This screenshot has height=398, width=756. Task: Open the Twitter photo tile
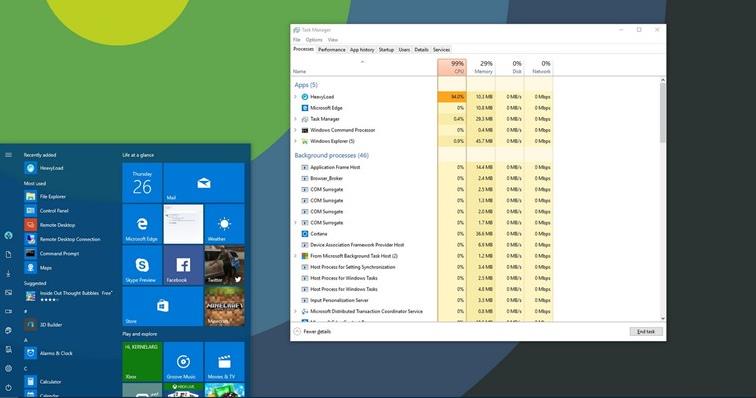[x=225, y=265]
